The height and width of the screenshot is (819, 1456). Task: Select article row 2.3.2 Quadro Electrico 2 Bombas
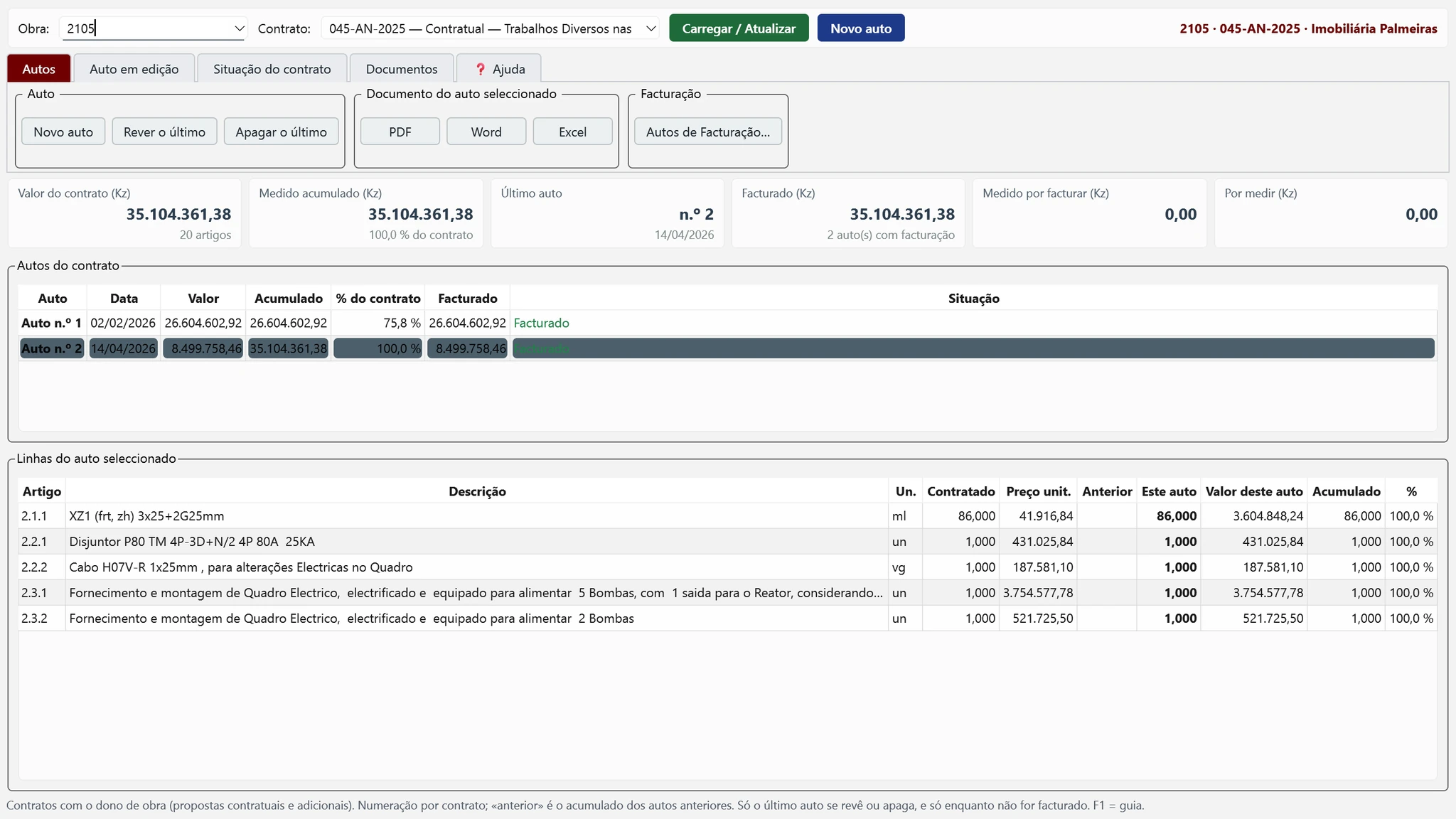[727, 619]
